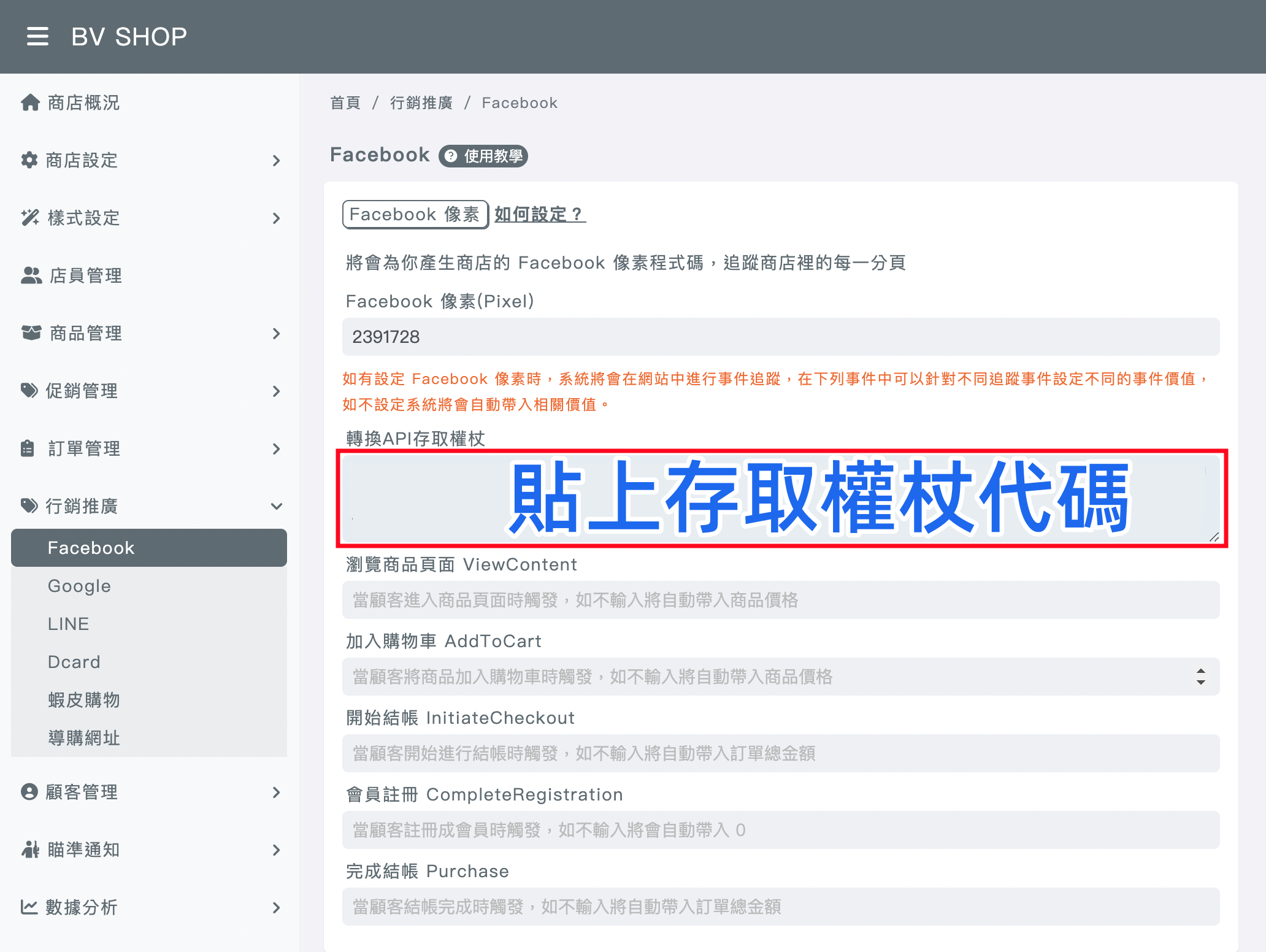1266x952 pixels.
Task: Select LINE in the sidebar submenu
Action: click(x=149, y=624)
